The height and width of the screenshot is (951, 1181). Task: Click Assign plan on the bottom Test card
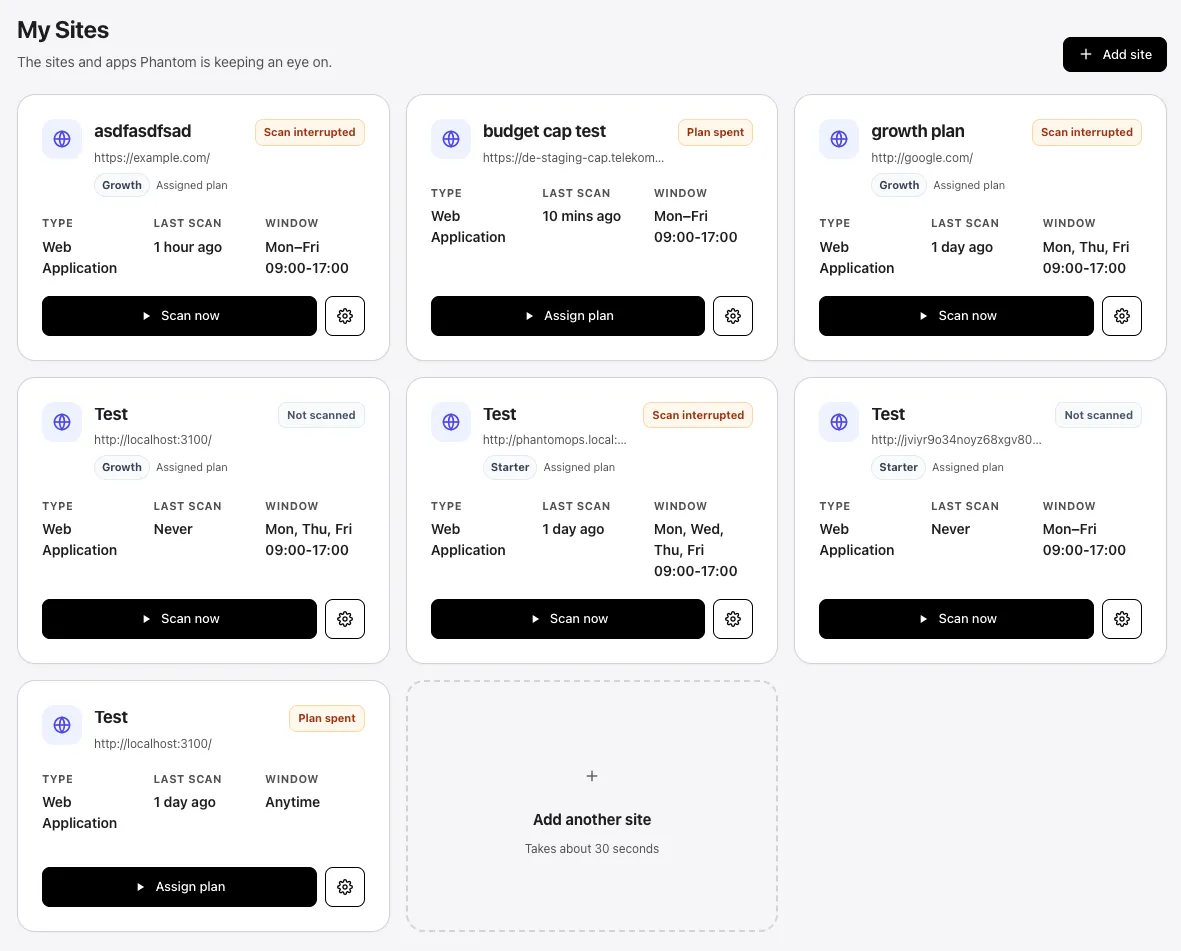point(179,886)
